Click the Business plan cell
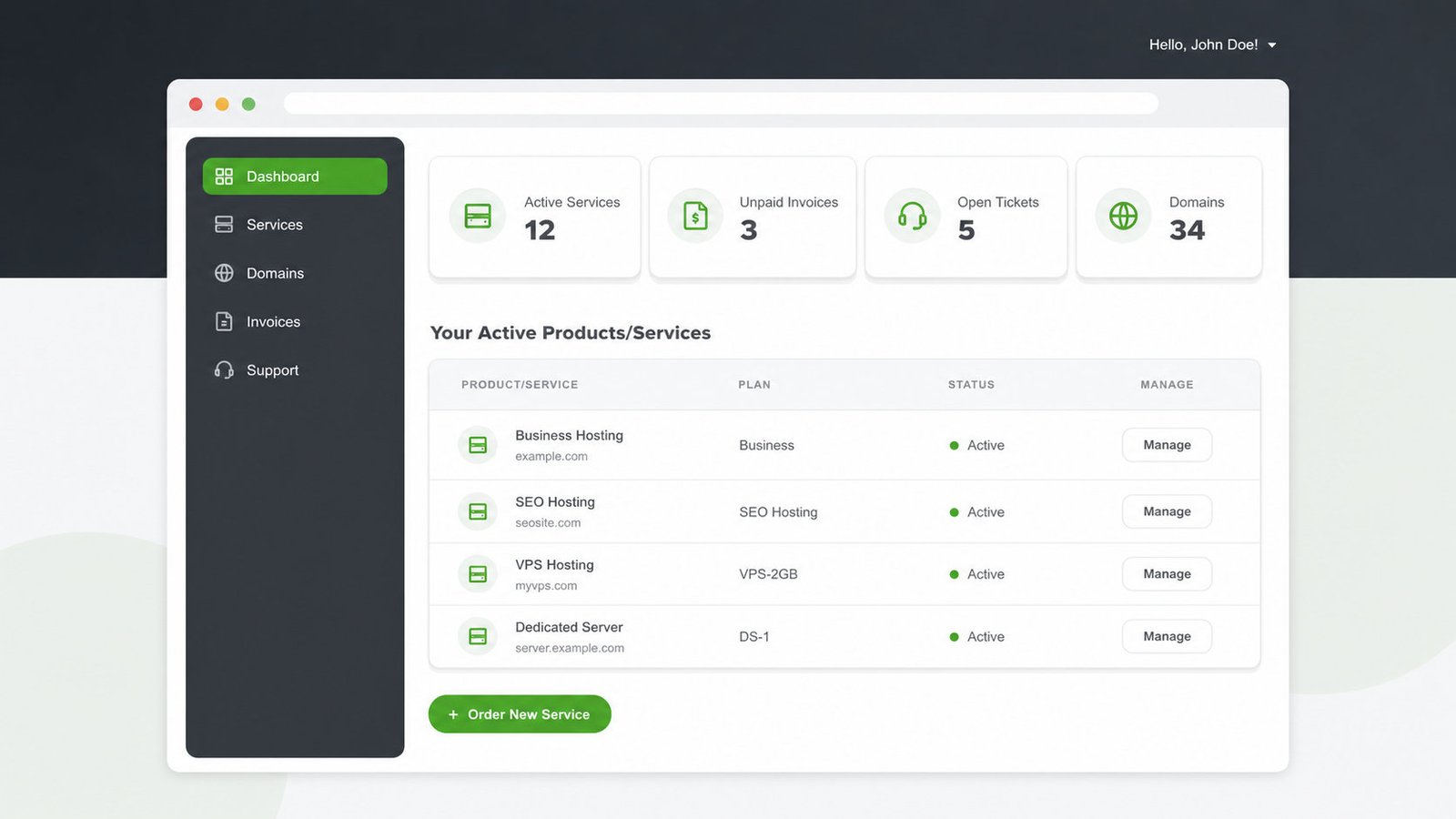Image resolution: width=1456 pixels, height=819 pixels. coord(766,445)
